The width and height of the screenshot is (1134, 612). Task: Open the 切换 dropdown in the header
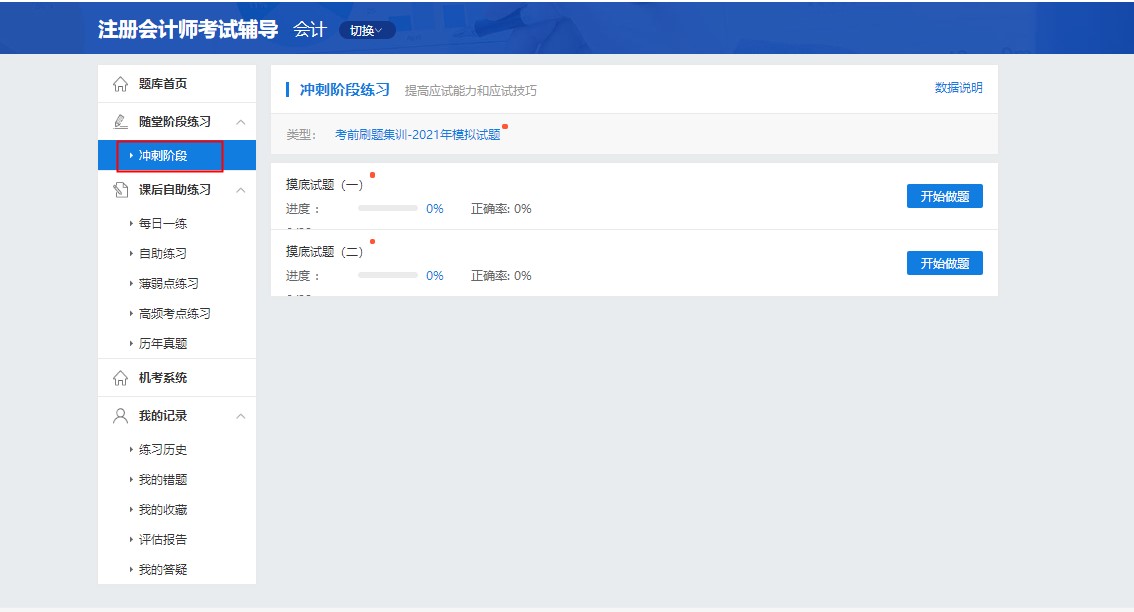tap(367, 29)
